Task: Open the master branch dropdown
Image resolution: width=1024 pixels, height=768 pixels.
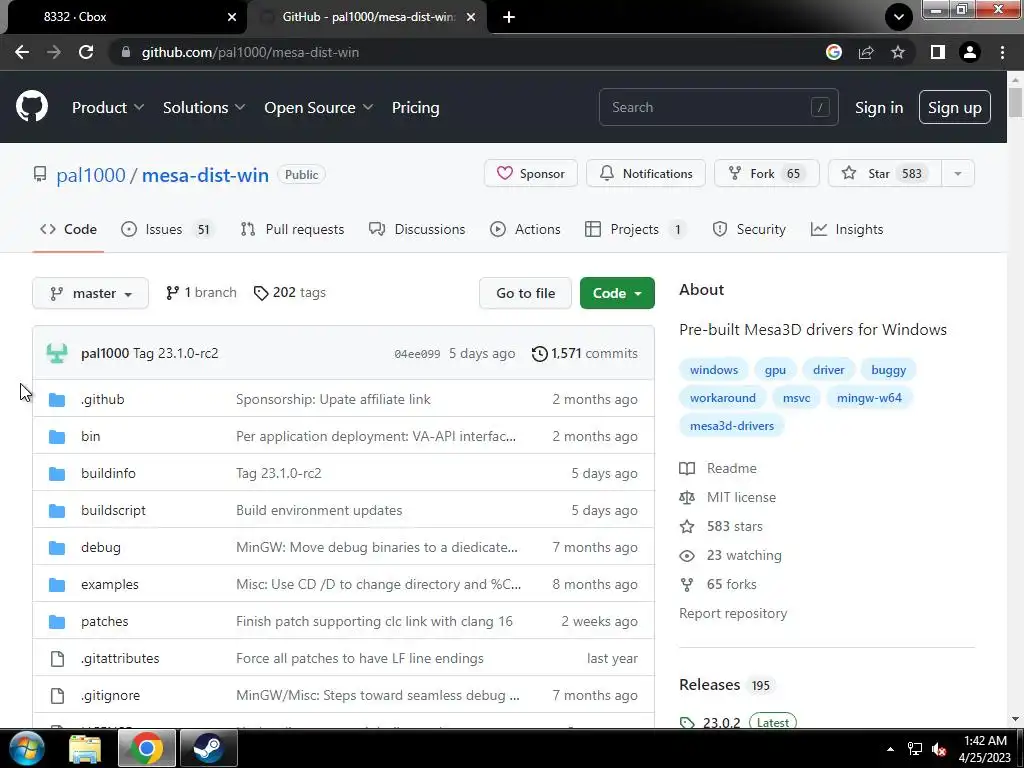Action: pos(91,293)
